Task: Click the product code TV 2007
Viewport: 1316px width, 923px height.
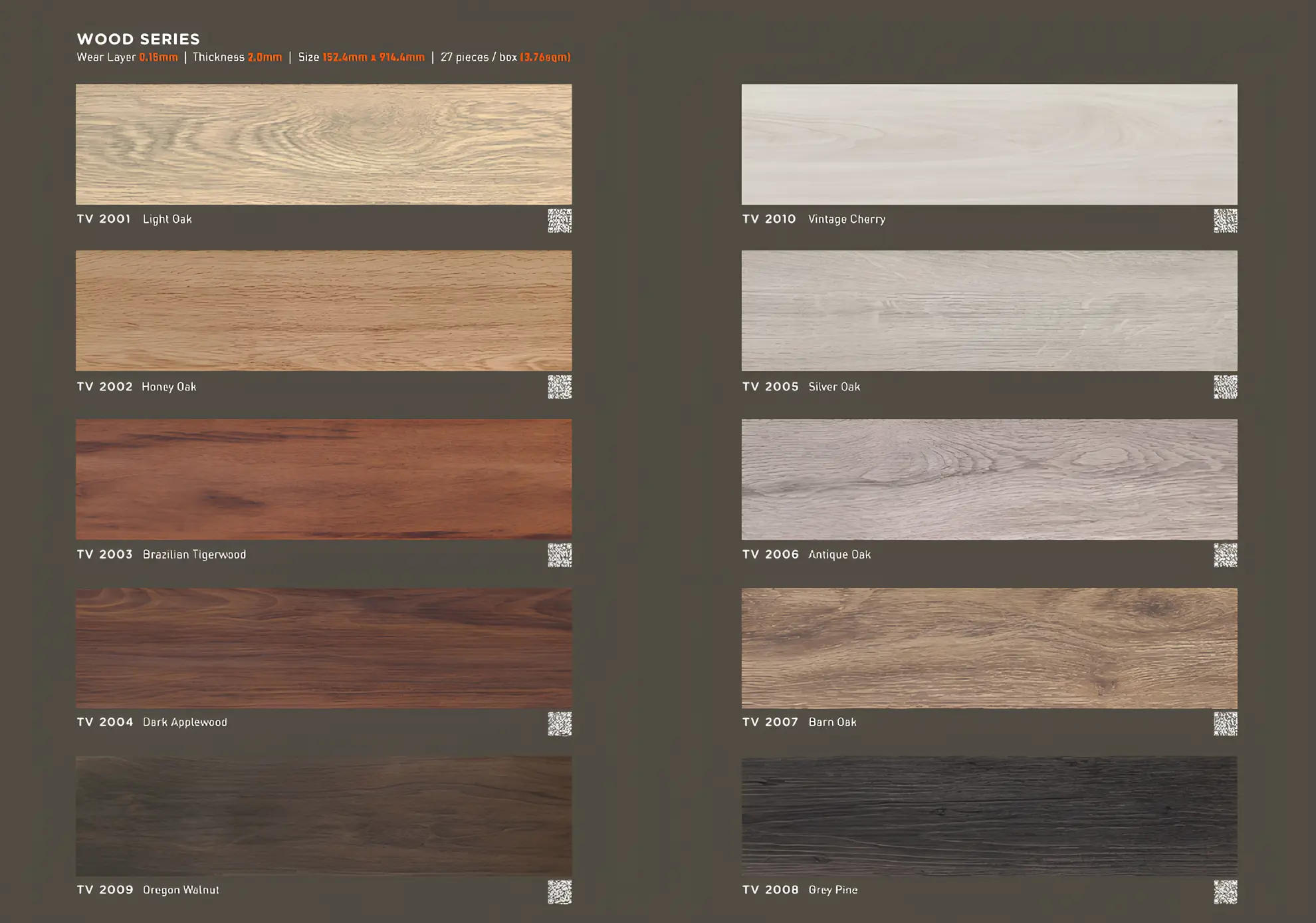Action: 770,722
